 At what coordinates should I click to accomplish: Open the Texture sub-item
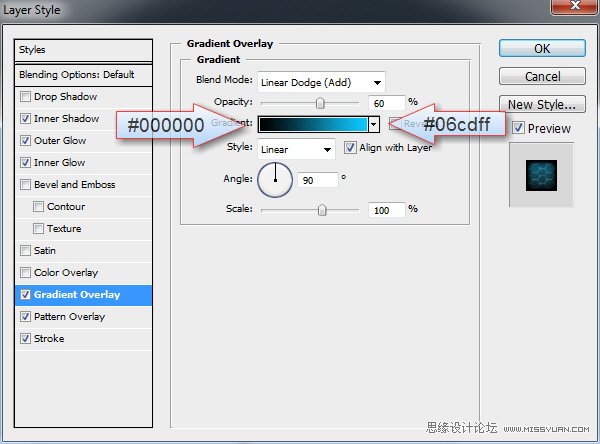(64, 229)
